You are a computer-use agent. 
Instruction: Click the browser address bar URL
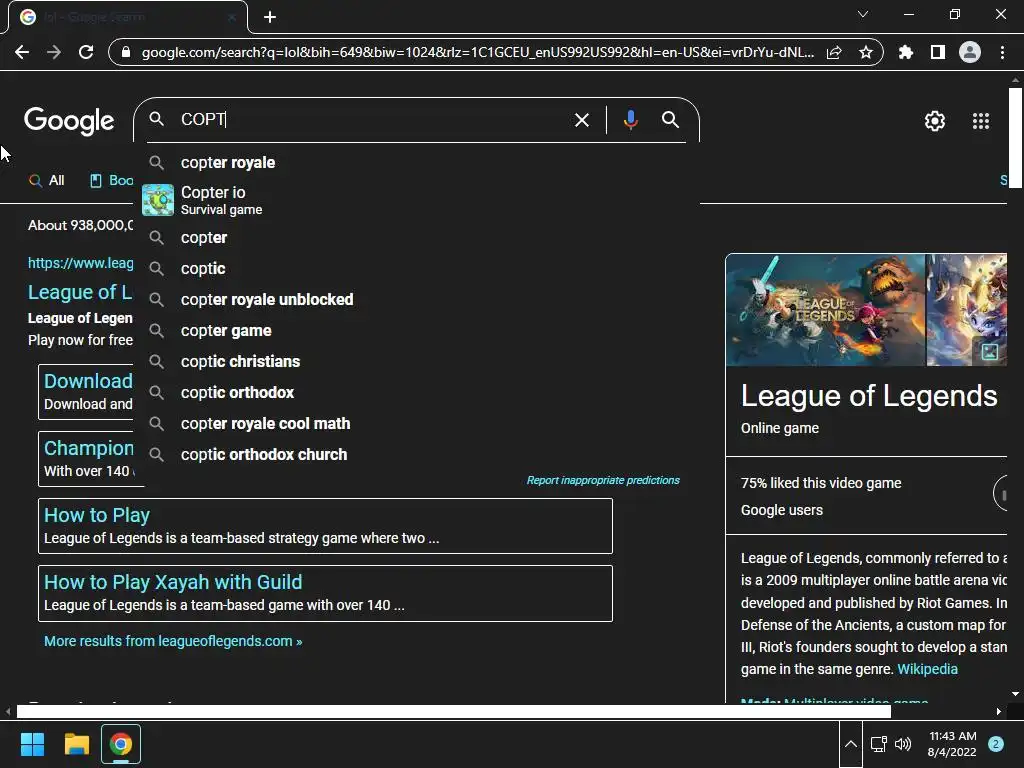477,52
